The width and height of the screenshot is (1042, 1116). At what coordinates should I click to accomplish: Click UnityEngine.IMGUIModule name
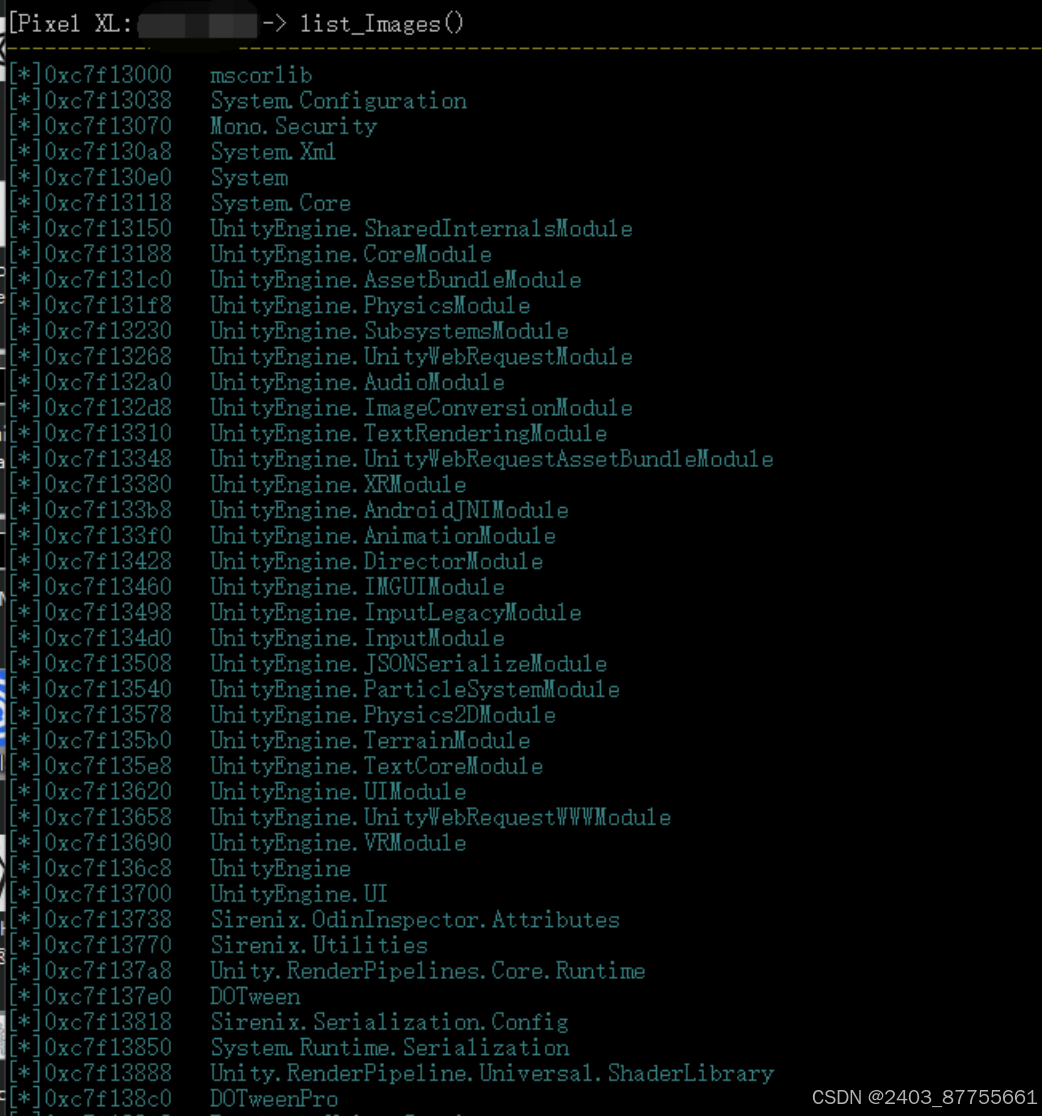[x=357, y=588]
